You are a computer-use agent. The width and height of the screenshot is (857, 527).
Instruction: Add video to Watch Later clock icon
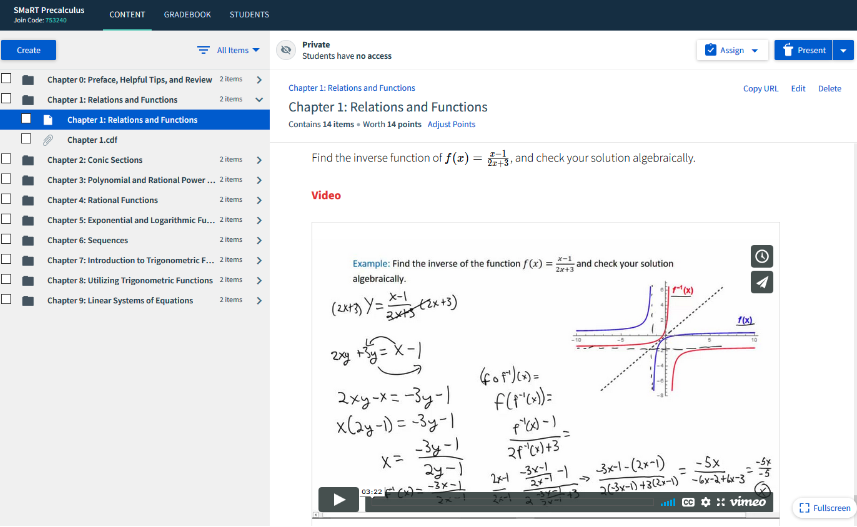[762, 256]
